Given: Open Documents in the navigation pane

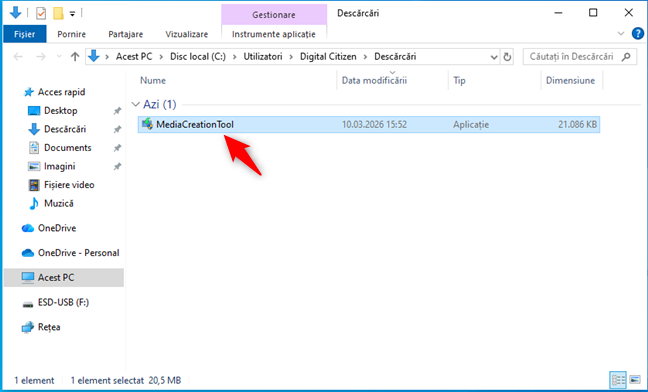Looking at the screenshot, I should pos(67,148).
